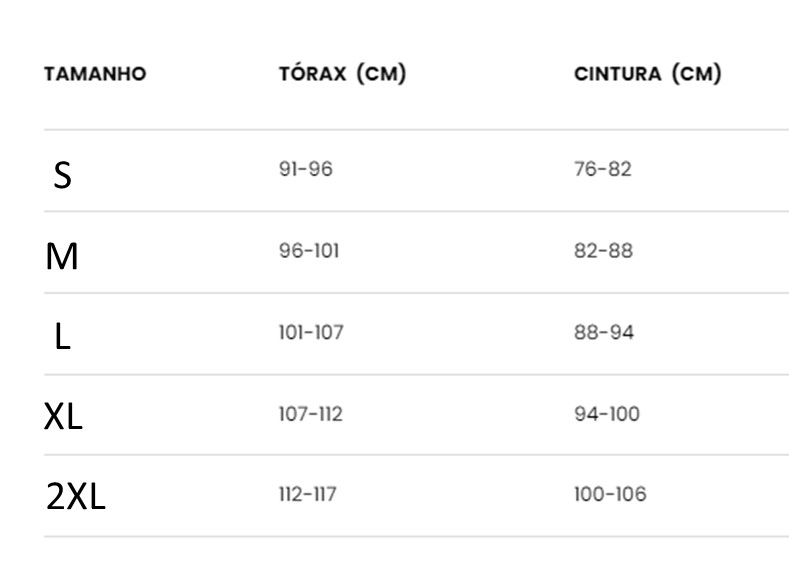789x581 pixels.
Task: Select the 2XL size label
Action: pyautogui.click(x=75, y=496)
